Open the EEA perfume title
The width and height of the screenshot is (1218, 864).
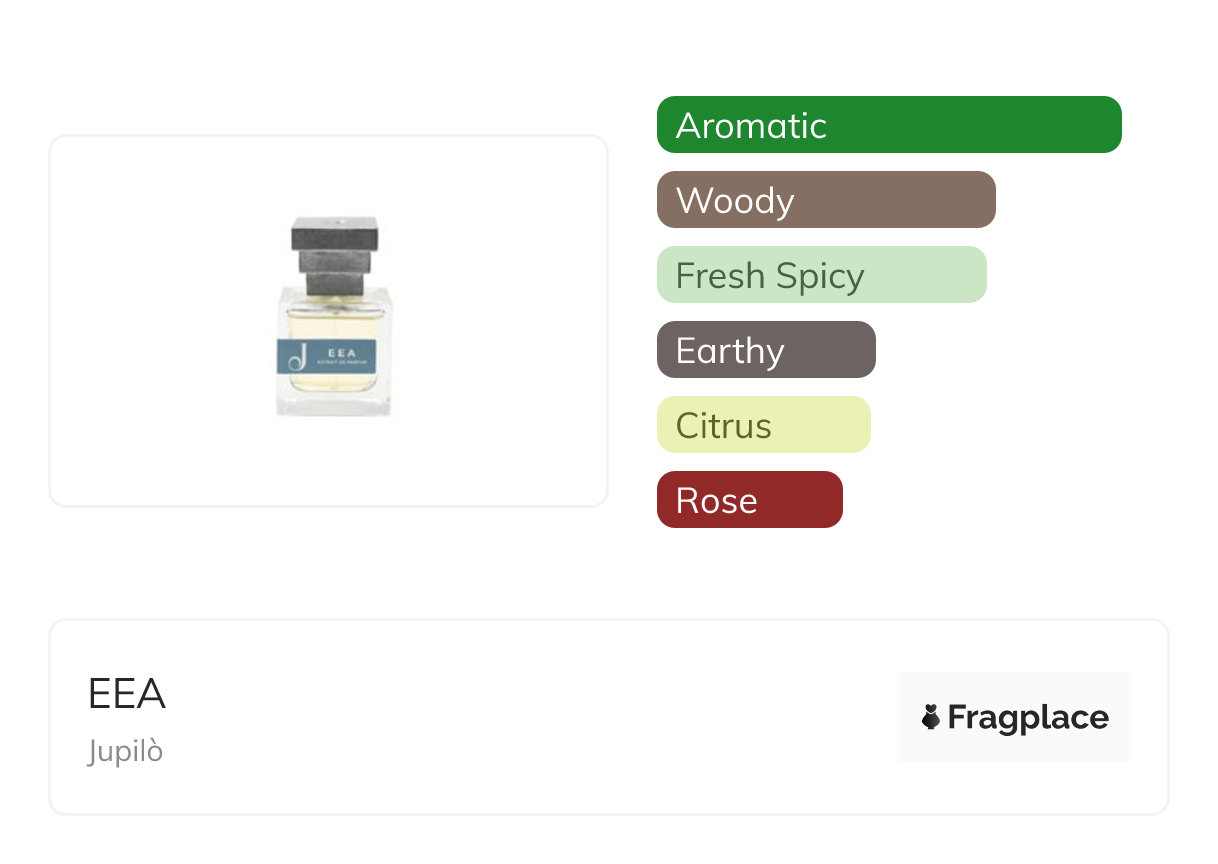pos(127,694)
